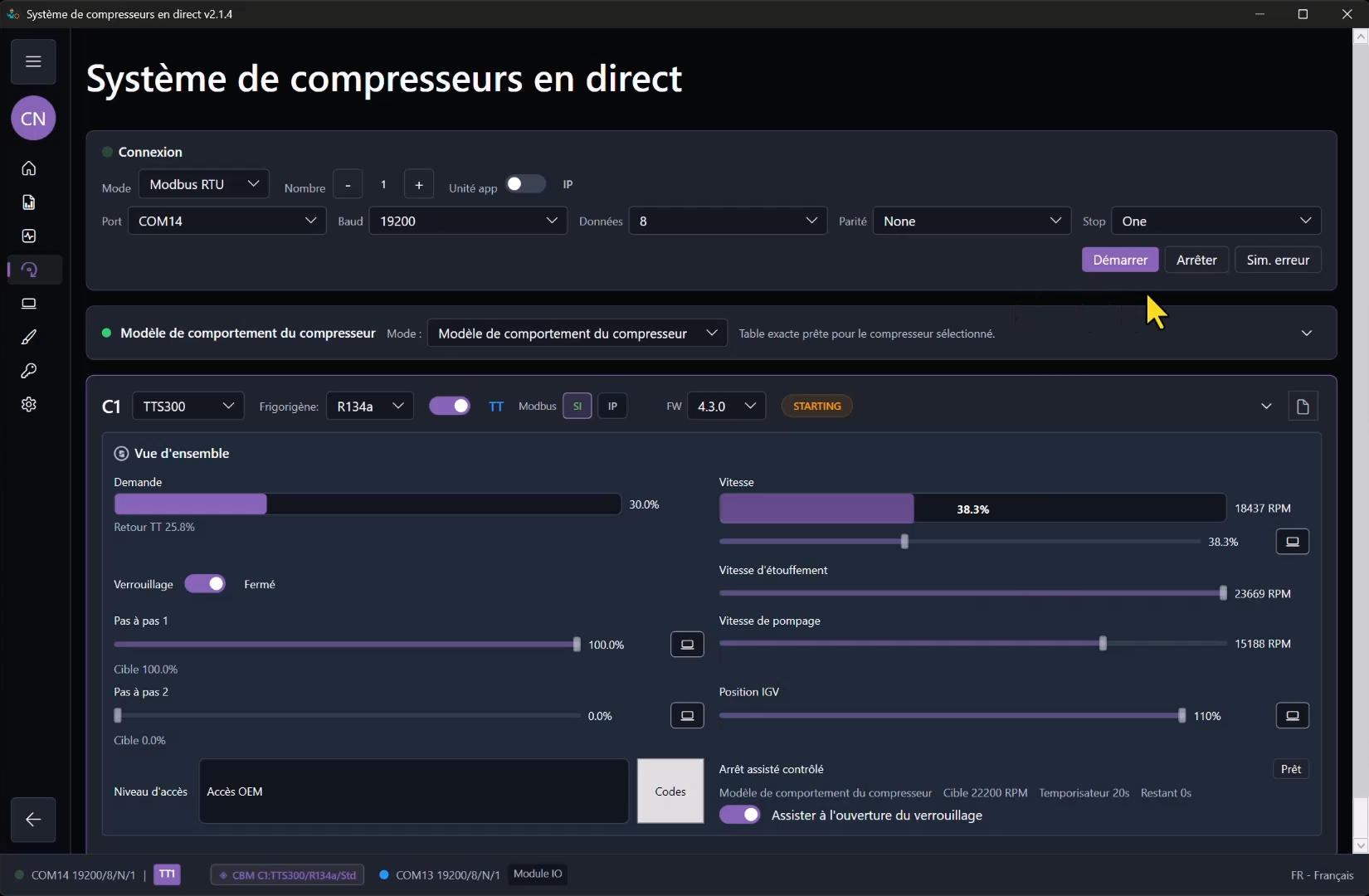
Task: Select the compressor system sidebar icon
Action: pyautogui.click(x=29, y=270)
